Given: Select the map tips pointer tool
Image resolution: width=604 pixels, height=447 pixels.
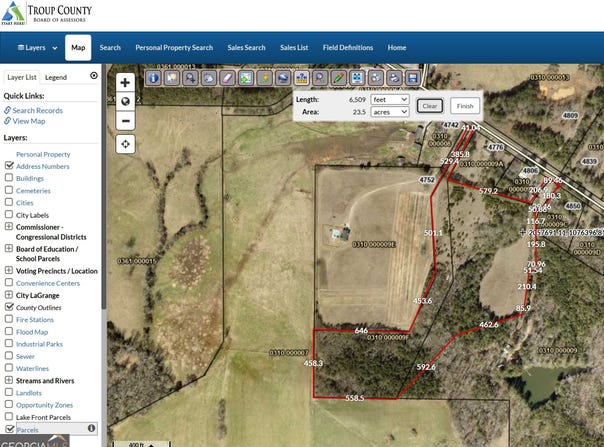Looking at the screenshot, I should [x=171, y=78].
